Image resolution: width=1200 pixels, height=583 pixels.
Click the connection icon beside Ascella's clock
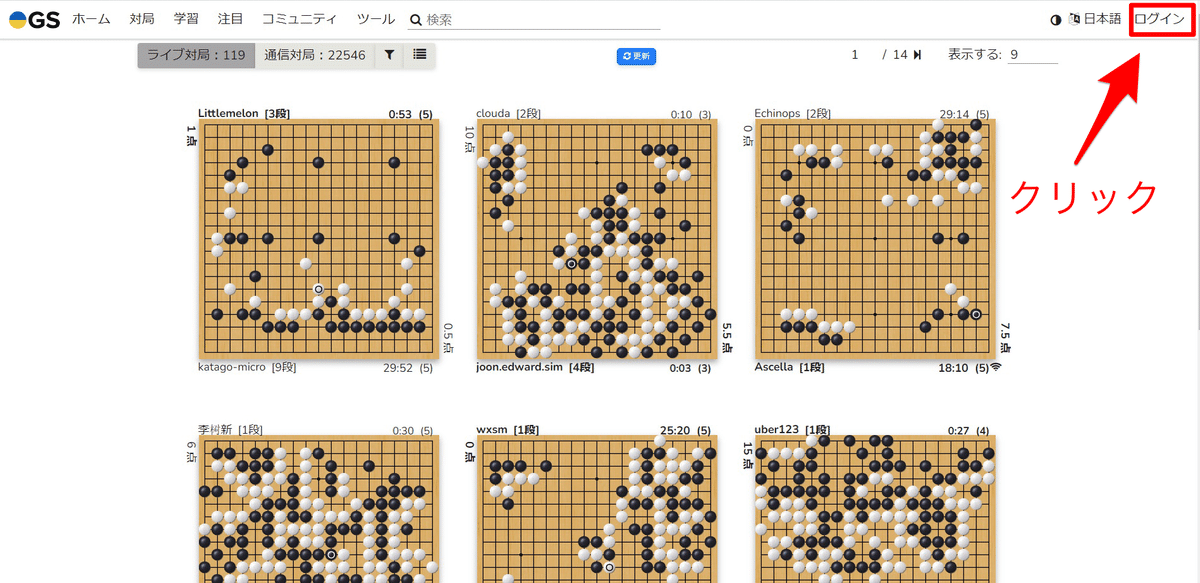pyautogui.click(x=996, y=368)
